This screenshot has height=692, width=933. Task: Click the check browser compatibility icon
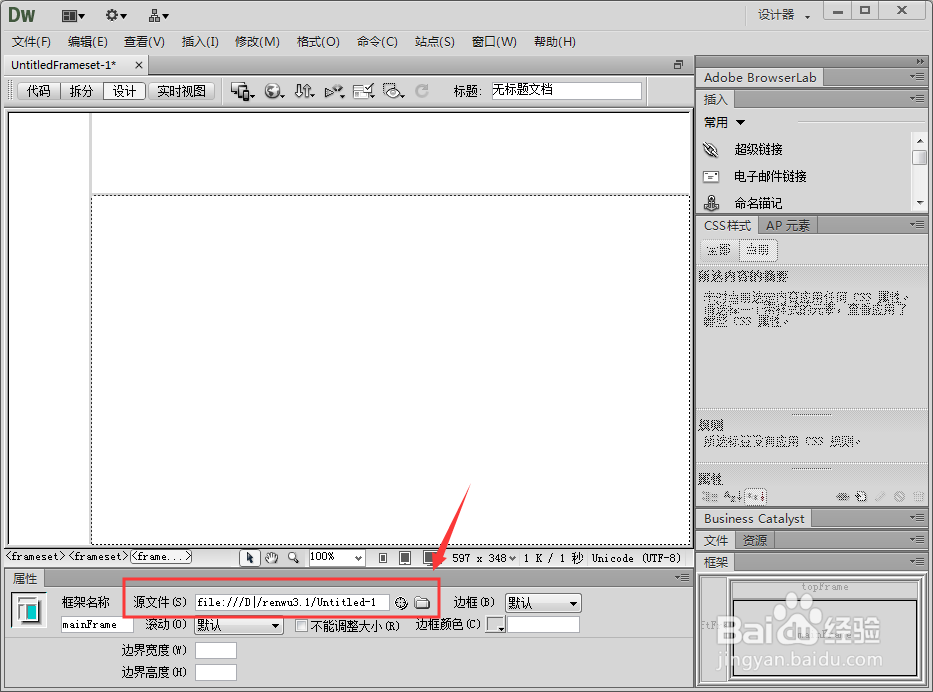pos(363,91)
